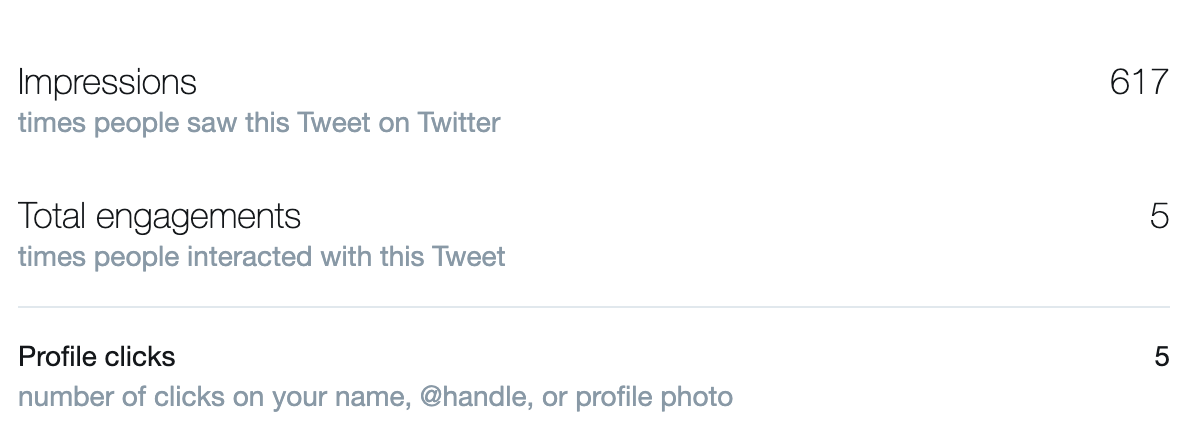Click 'Tweet' in the engagements description line
The width and height of the screenshot is (1192, 448).
pos(469,257)
